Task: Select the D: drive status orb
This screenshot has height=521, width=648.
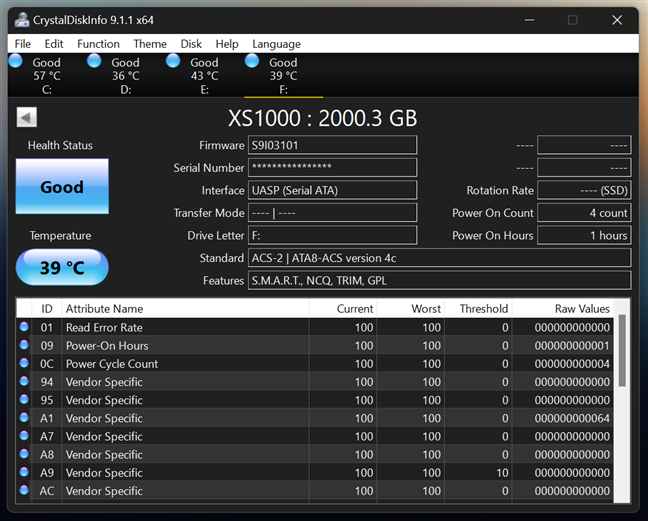Action: point(94,61)
